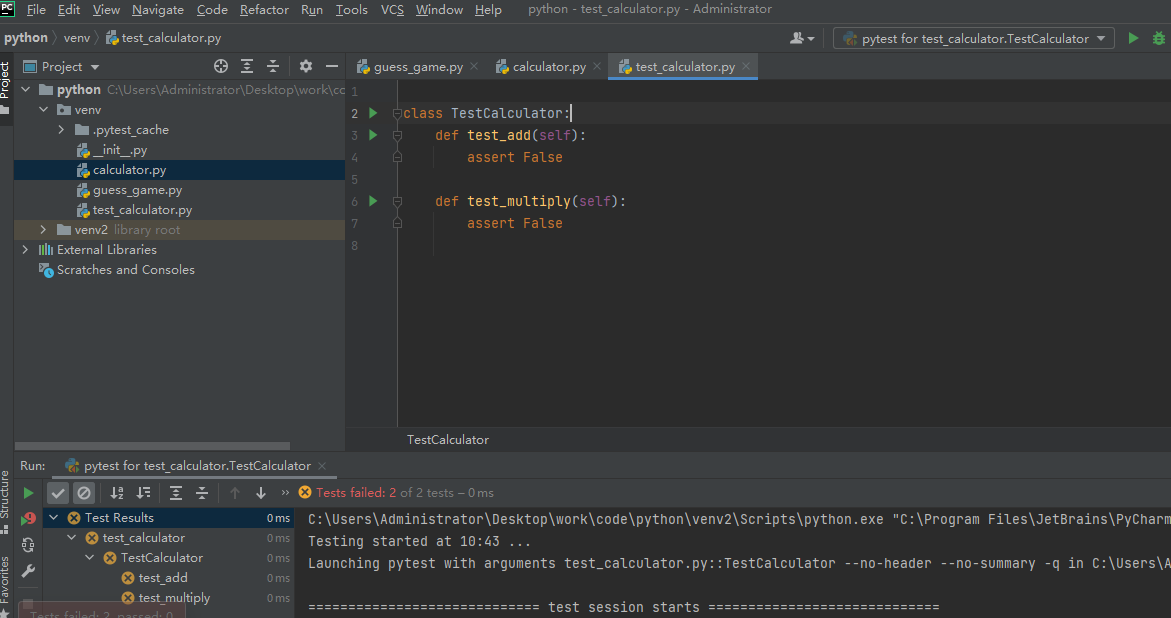Open the Refactor menu

point(263,9)
